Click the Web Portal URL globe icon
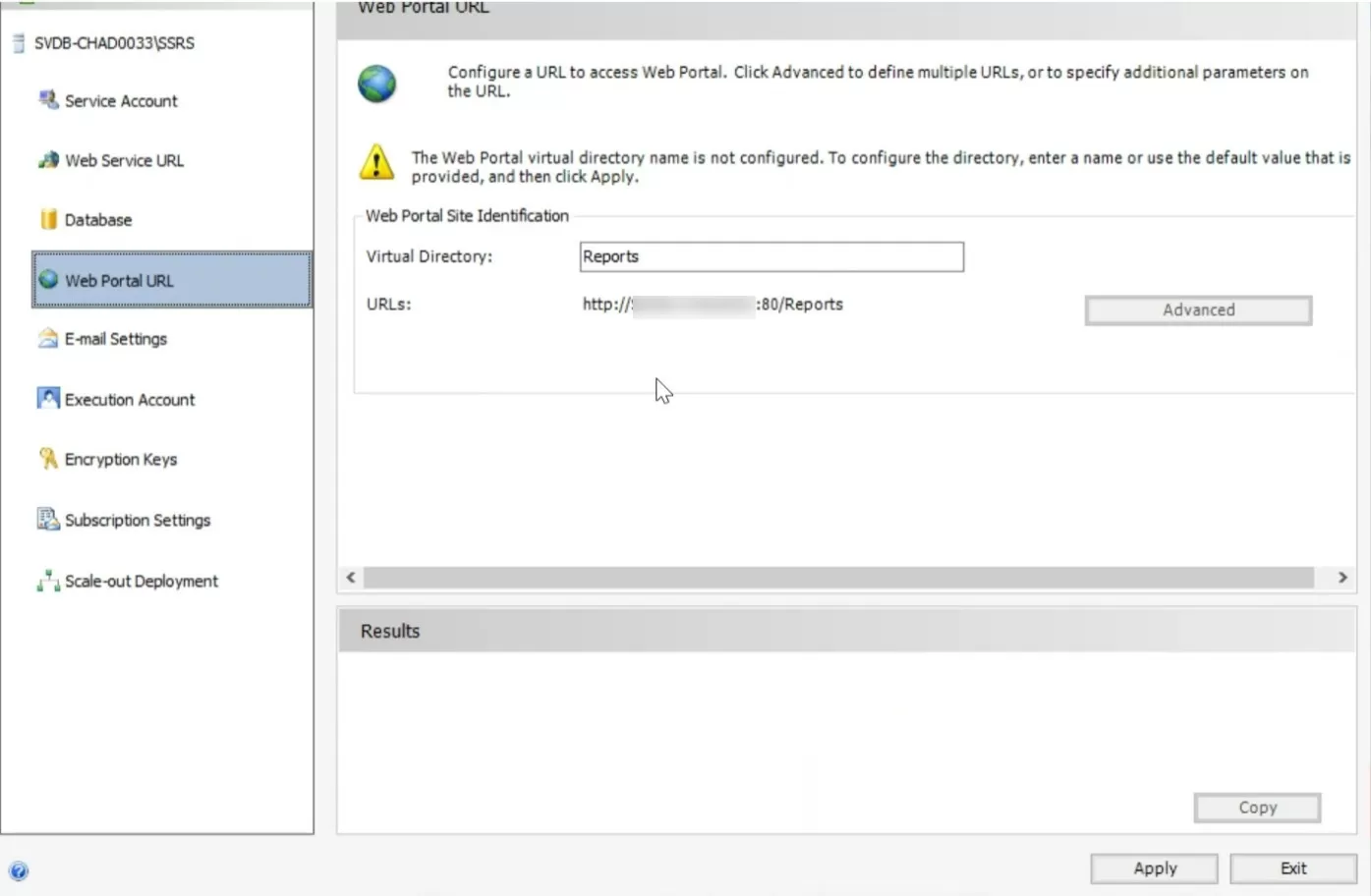Screen dimensions: 1371x896 click(x=48, y=279)
